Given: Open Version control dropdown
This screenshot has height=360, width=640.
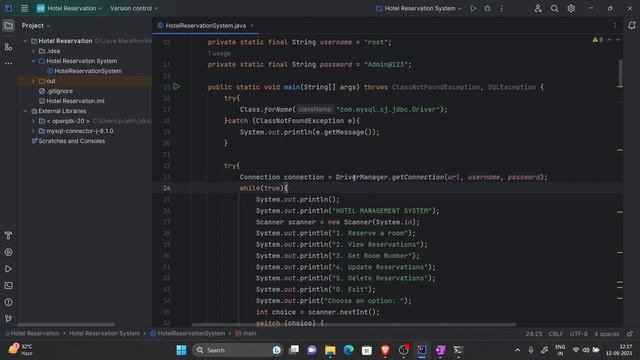Looking at the screenshot, I should pos(134,8).
